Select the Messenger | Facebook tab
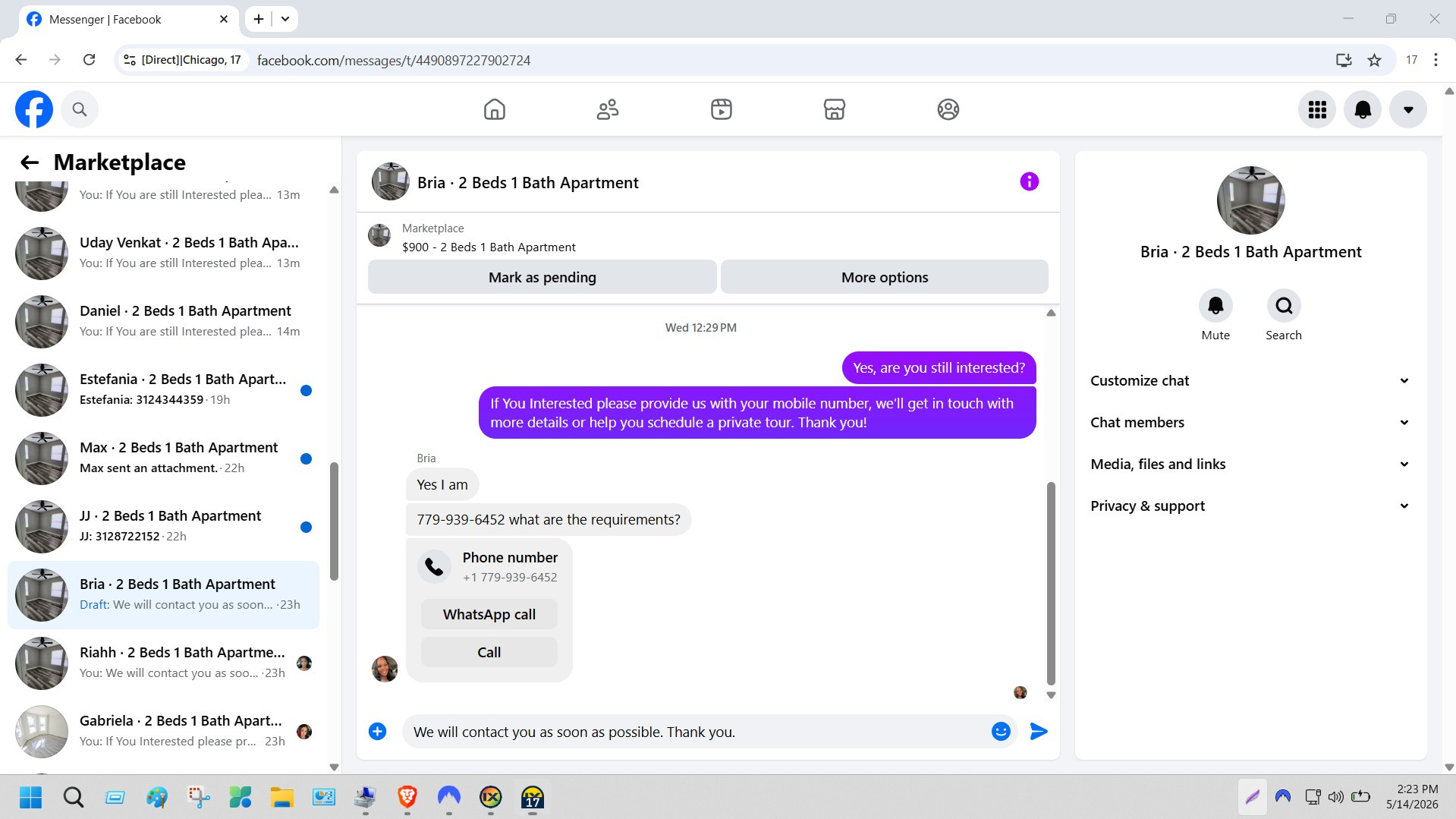 (128, 19)
